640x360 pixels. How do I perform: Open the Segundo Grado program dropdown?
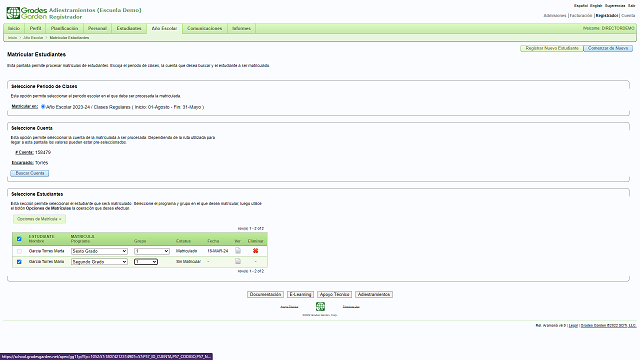click(99, 262)
